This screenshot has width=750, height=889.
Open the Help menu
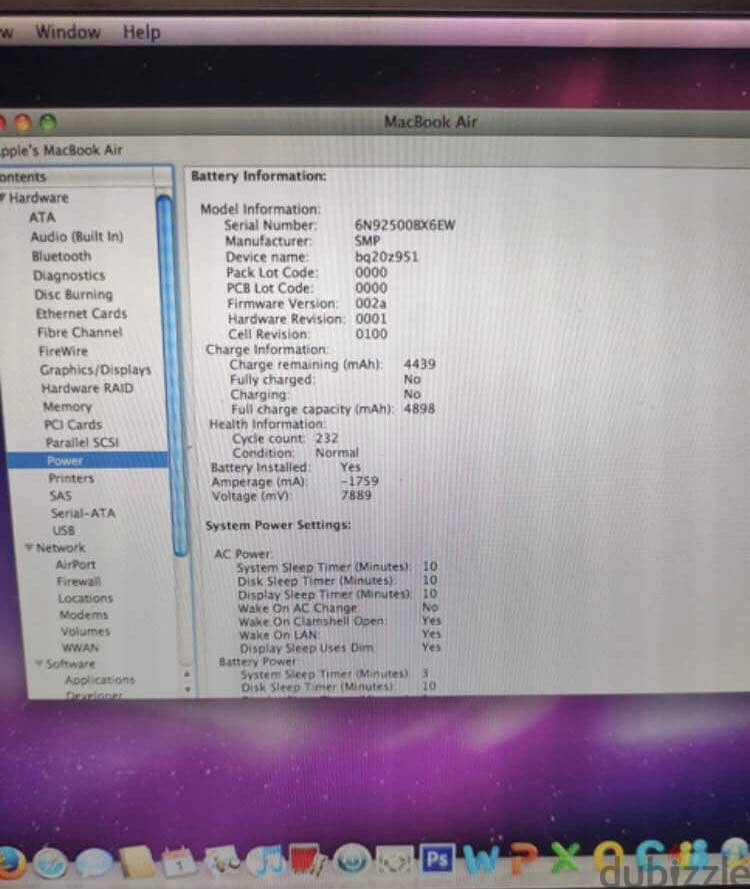142,32
